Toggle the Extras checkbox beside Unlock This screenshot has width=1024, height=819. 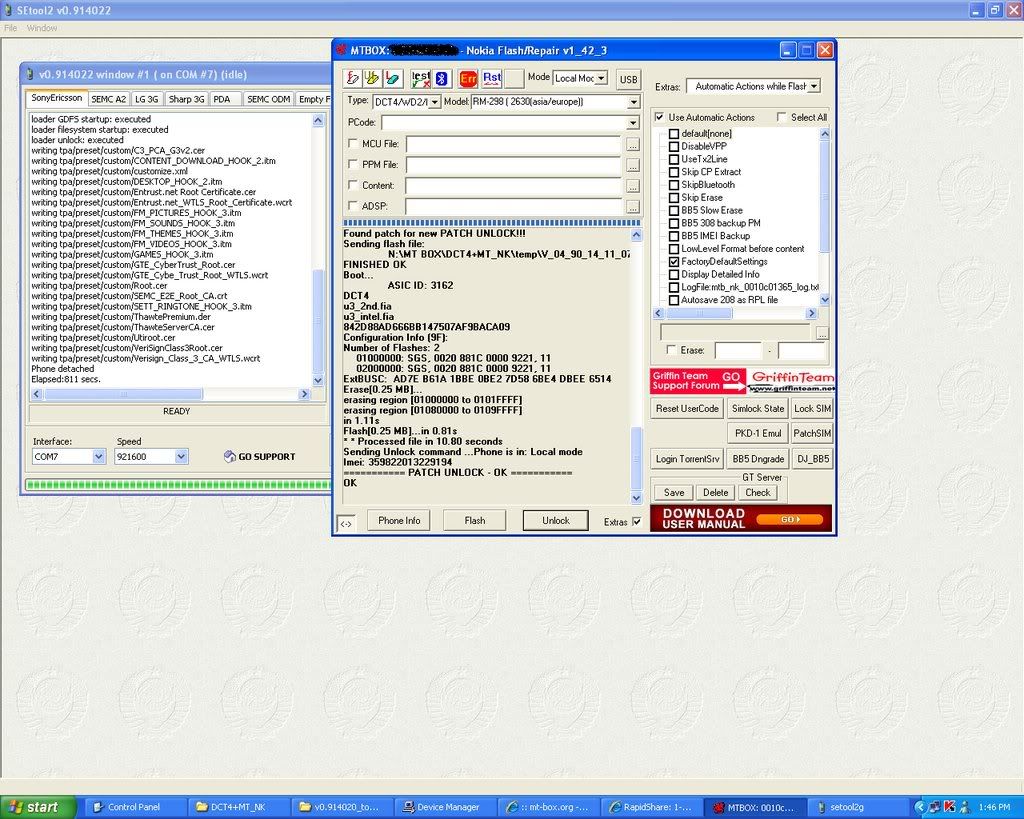click(637, 521)
